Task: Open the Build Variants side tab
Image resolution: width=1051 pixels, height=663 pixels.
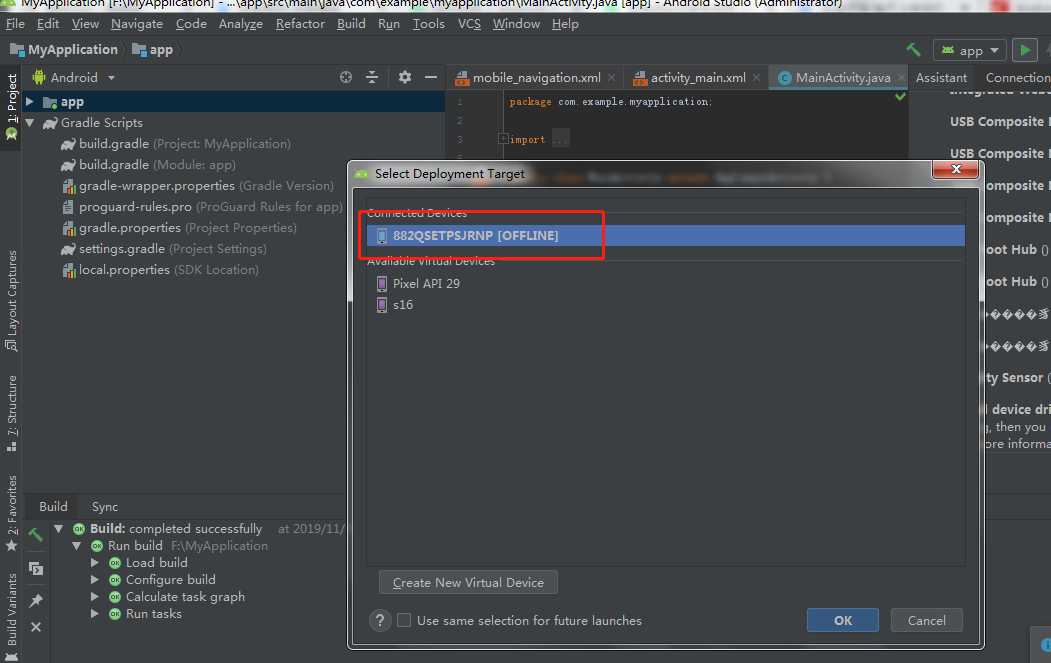Action: pyautogui.click(x=11, y=616)
